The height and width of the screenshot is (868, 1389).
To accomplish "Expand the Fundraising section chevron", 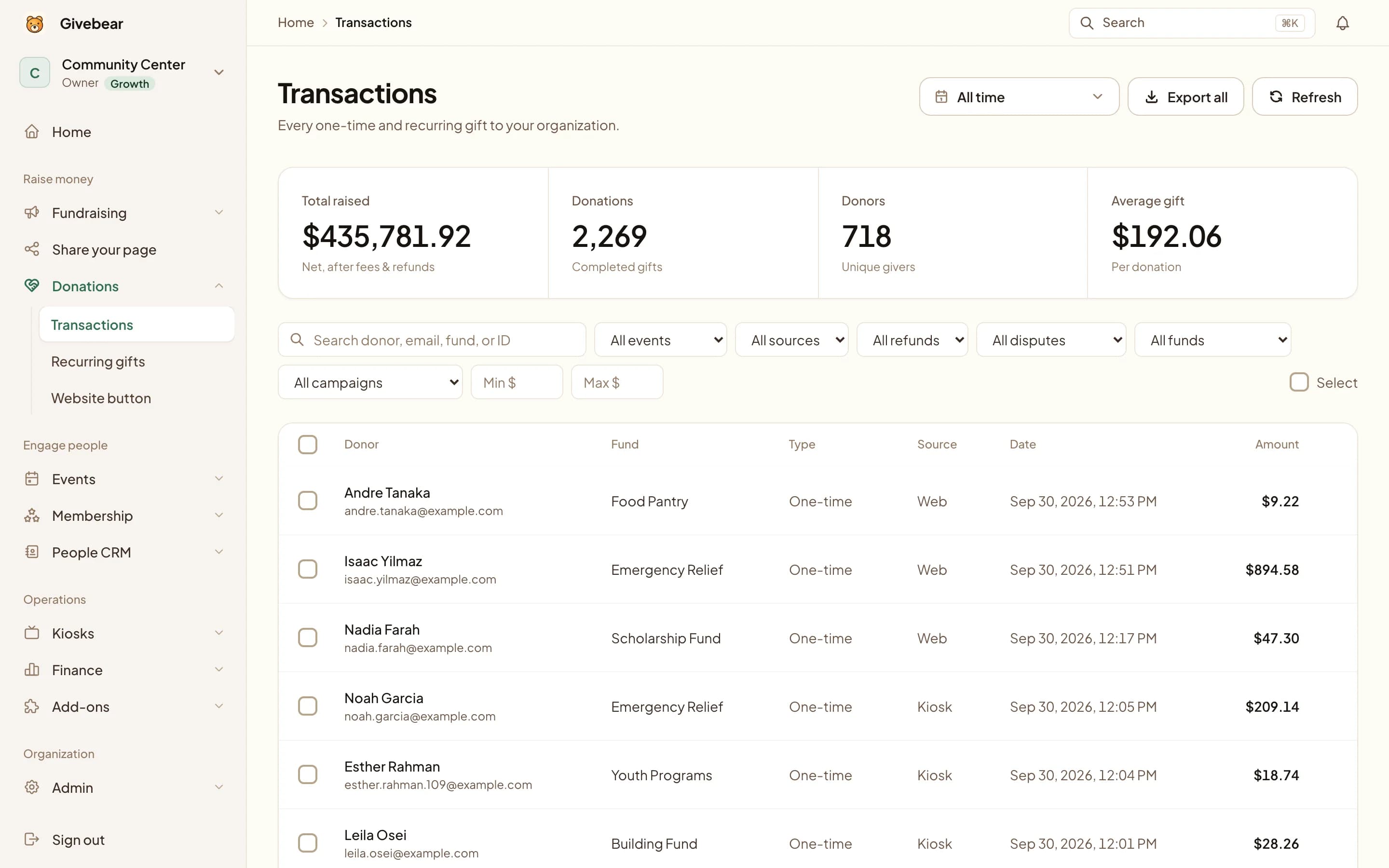I will 218,212.
